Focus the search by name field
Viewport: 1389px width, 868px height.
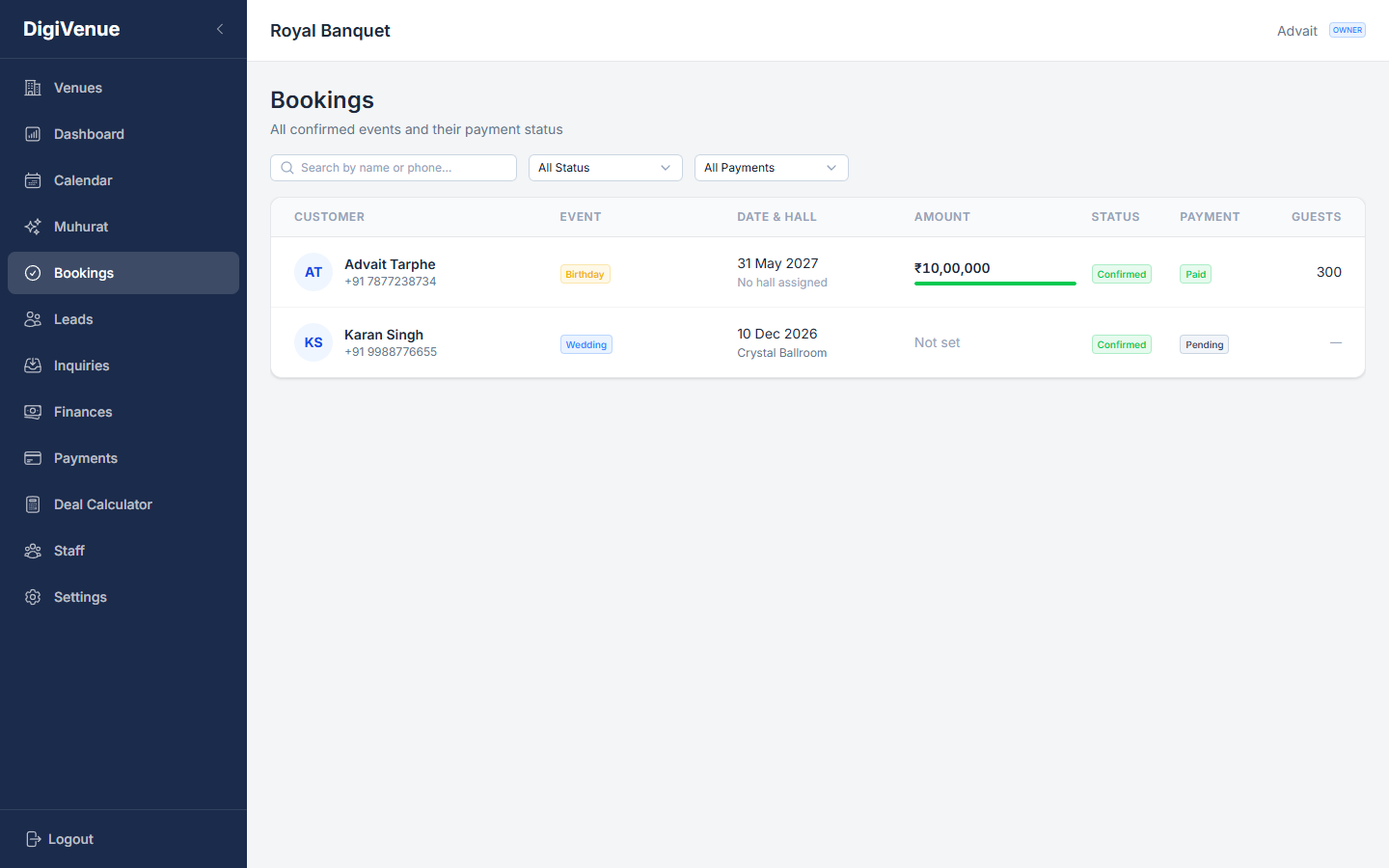pyautogui.click(x=394, y=168)
